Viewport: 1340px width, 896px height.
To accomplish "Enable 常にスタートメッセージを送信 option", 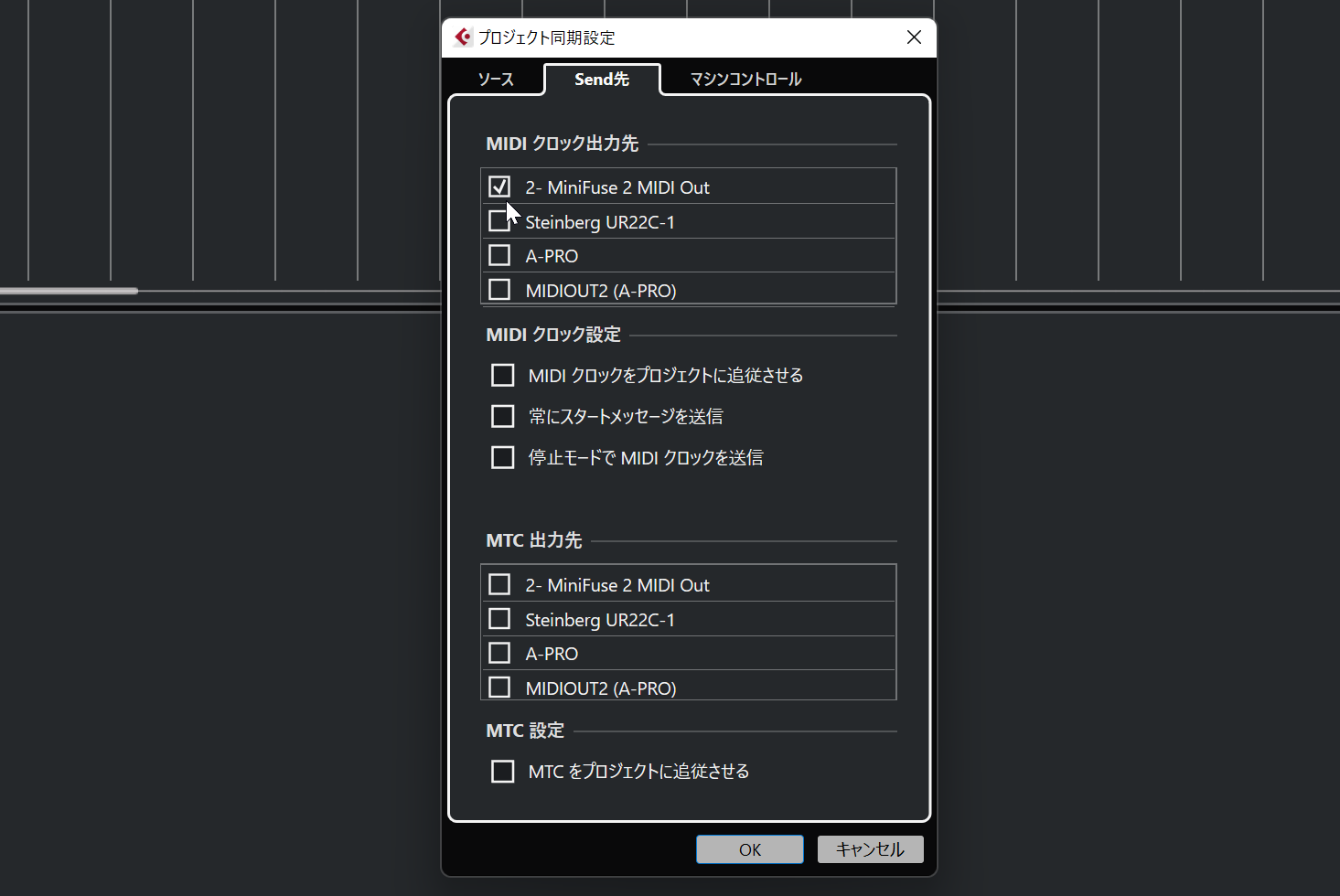I will 503,416.
